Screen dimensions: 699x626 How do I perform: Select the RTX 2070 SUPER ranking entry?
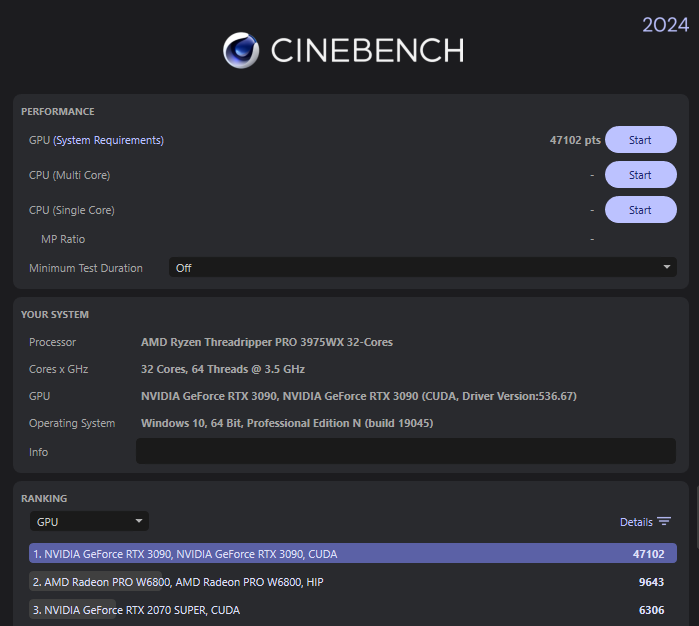click(x=353, y=610)
